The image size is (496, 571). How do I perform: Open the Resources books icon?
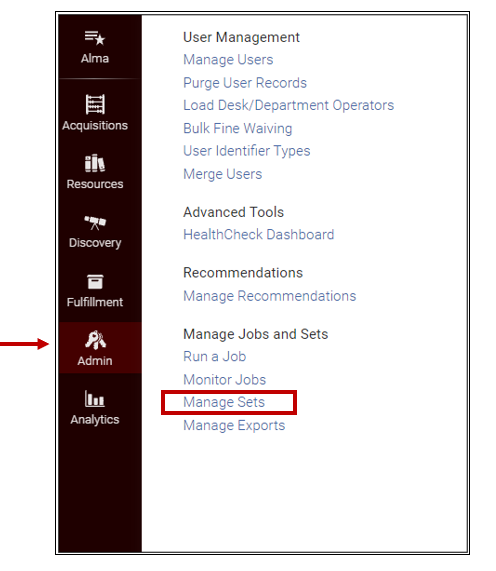click(x=95, y=163)
